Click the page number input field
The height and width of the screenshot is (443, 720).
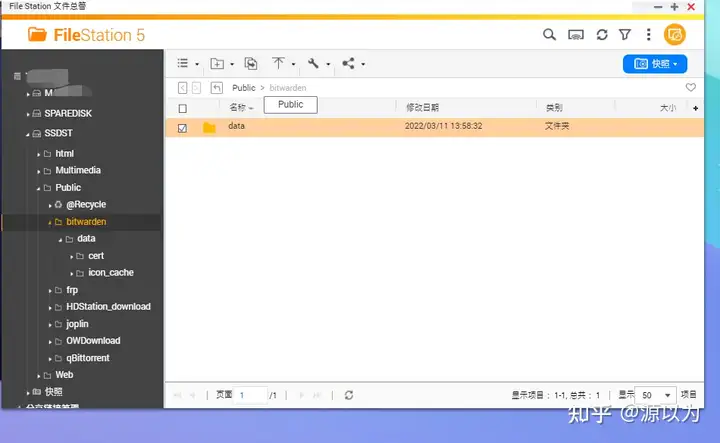tap(250, 395)
